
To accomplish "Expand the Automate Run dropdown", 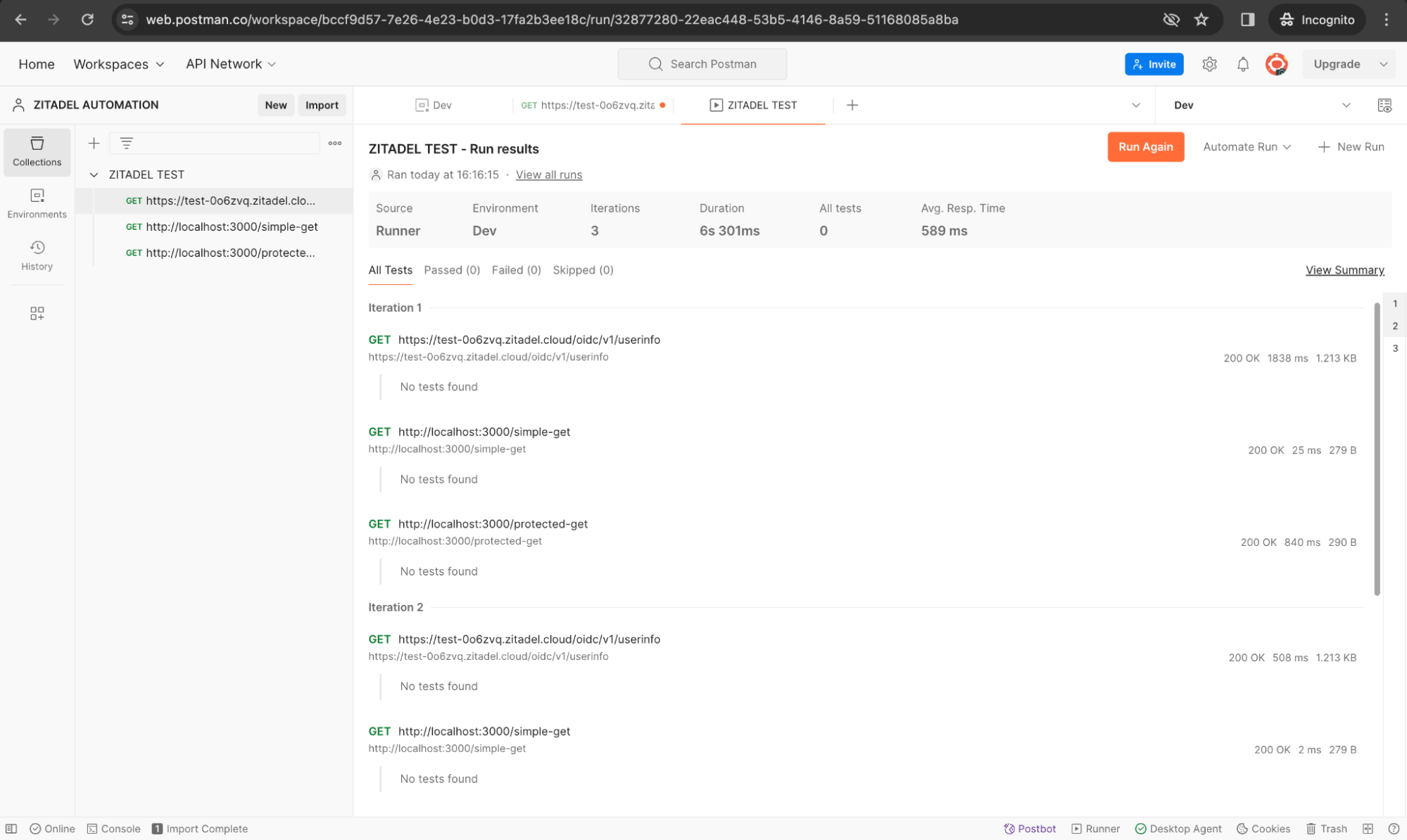I will (x=1247, y=146).
